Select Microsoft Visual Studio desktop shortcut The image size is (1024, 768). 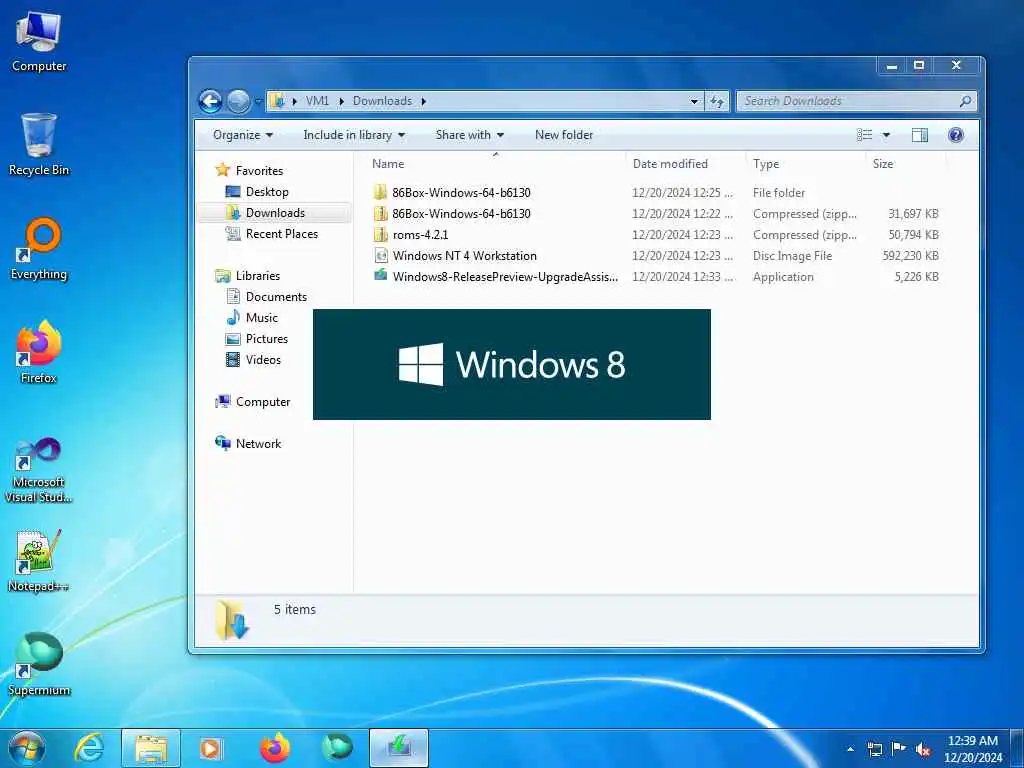39,470
